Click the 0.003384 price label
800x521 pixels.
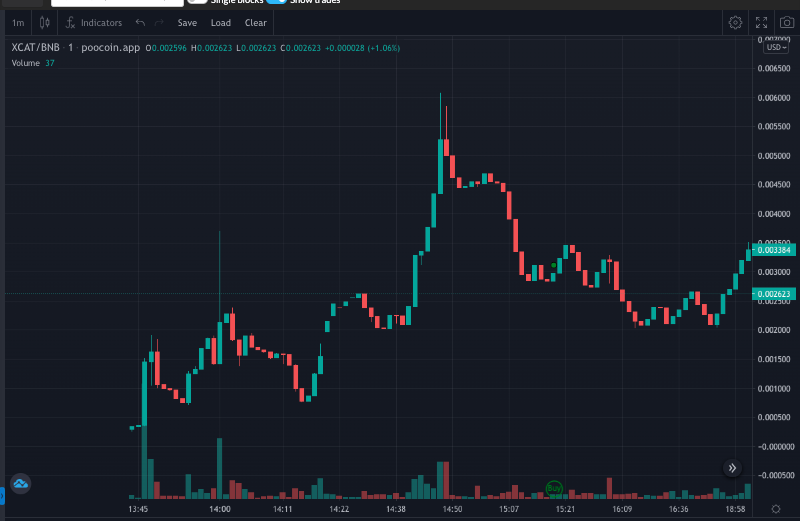tap(774, 250)
